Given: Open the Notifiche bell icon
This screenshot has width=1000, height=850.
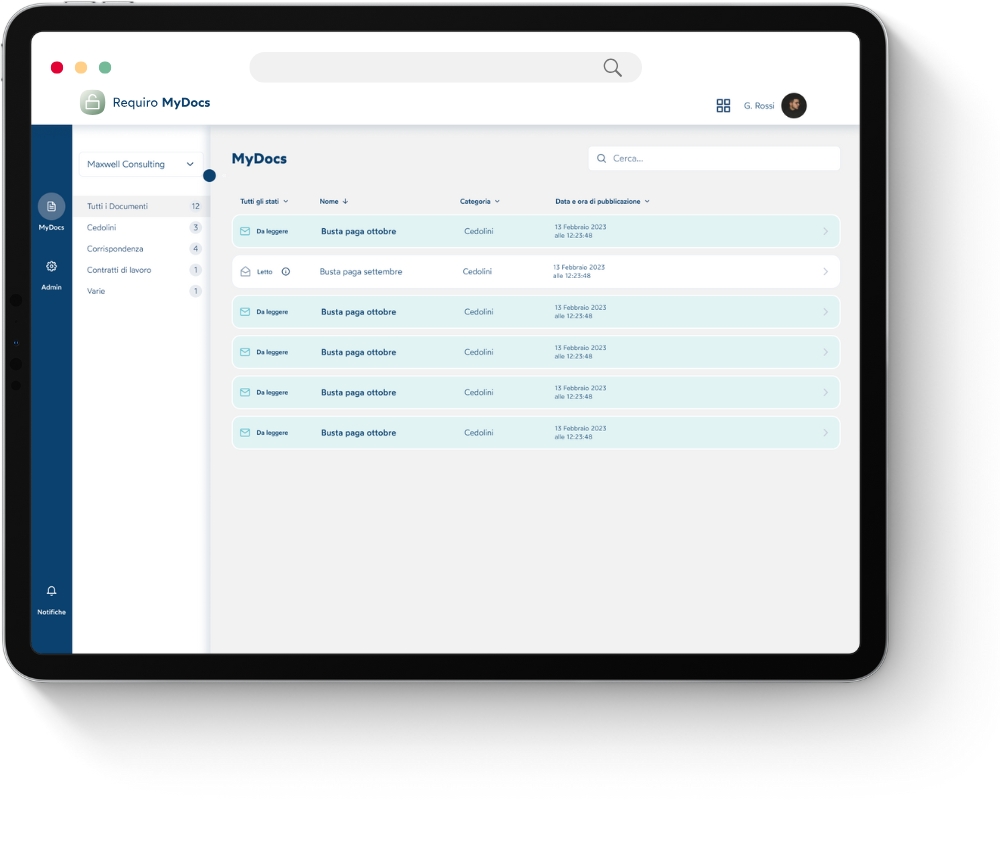Looking at the screenshot, I should click(52, 590).
